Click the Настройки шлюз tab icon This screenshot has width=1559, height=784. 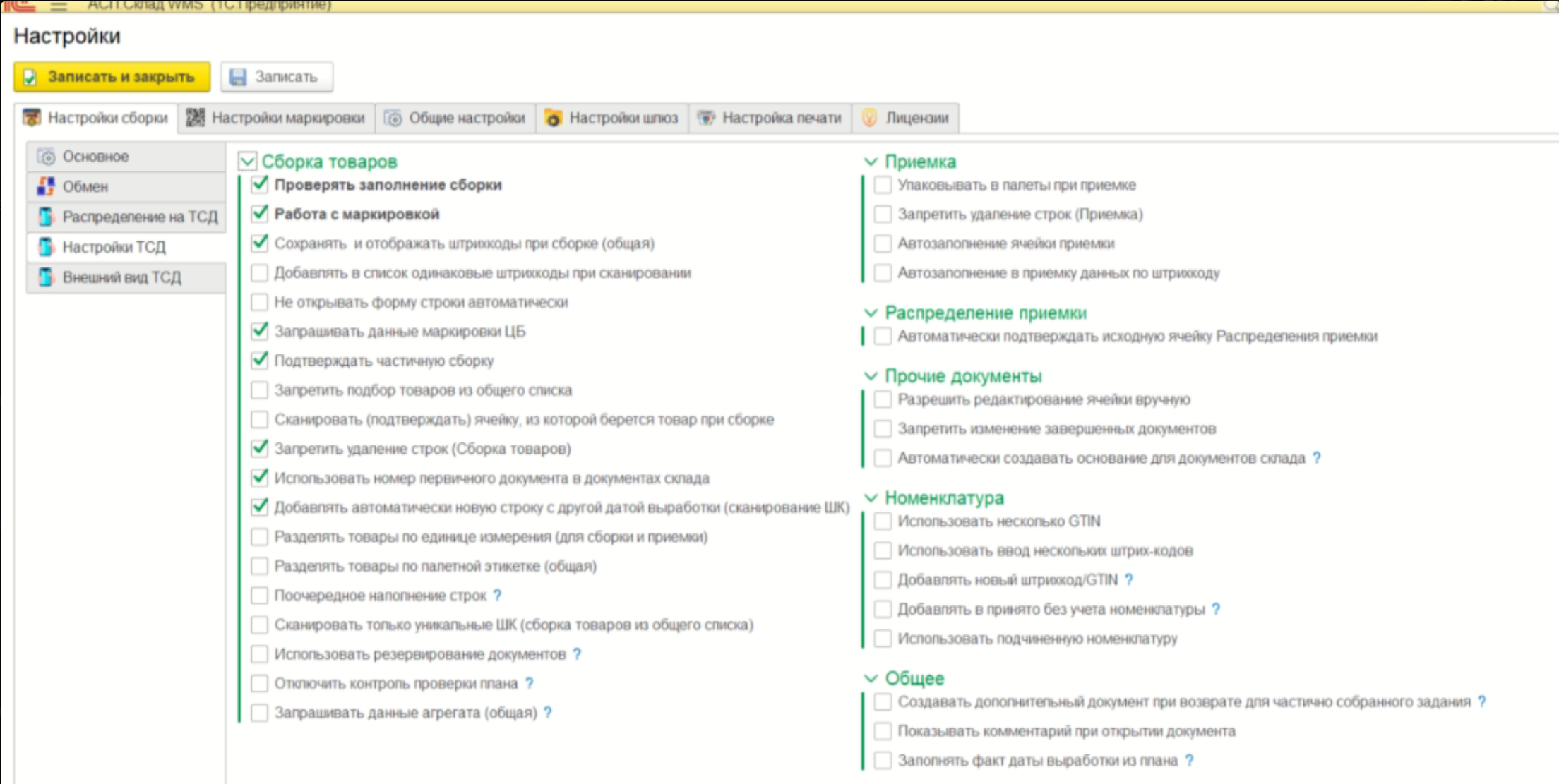pos(554,118)
